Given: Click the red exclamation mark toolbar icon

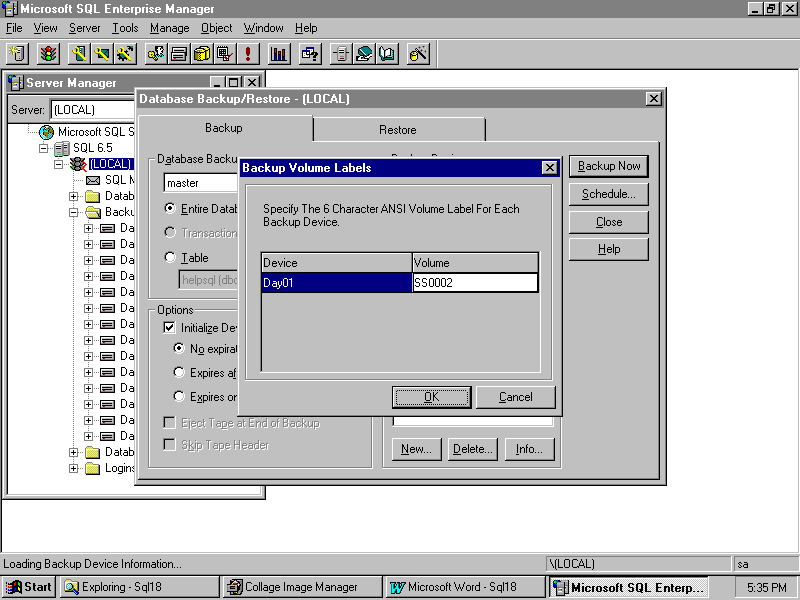Looking at the screenshot, I should tap(248, 54).
